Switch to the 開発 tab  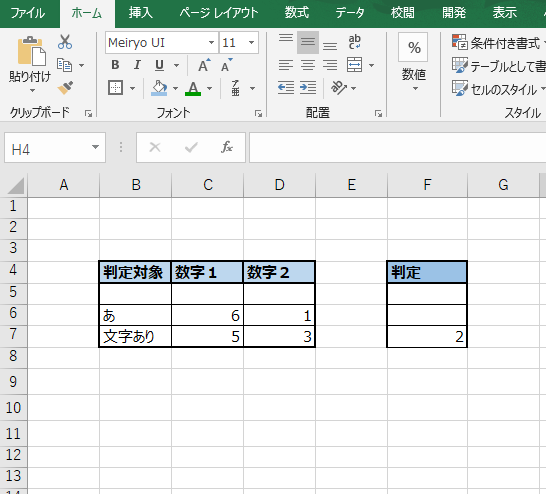point(454,13)
